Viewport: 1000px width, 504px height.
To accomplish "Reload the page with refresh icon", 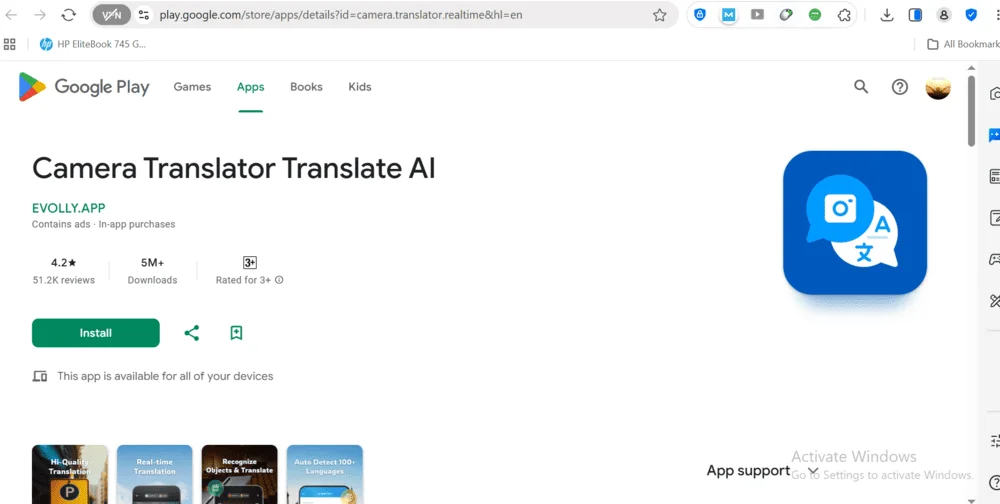I will click(69, 15).
